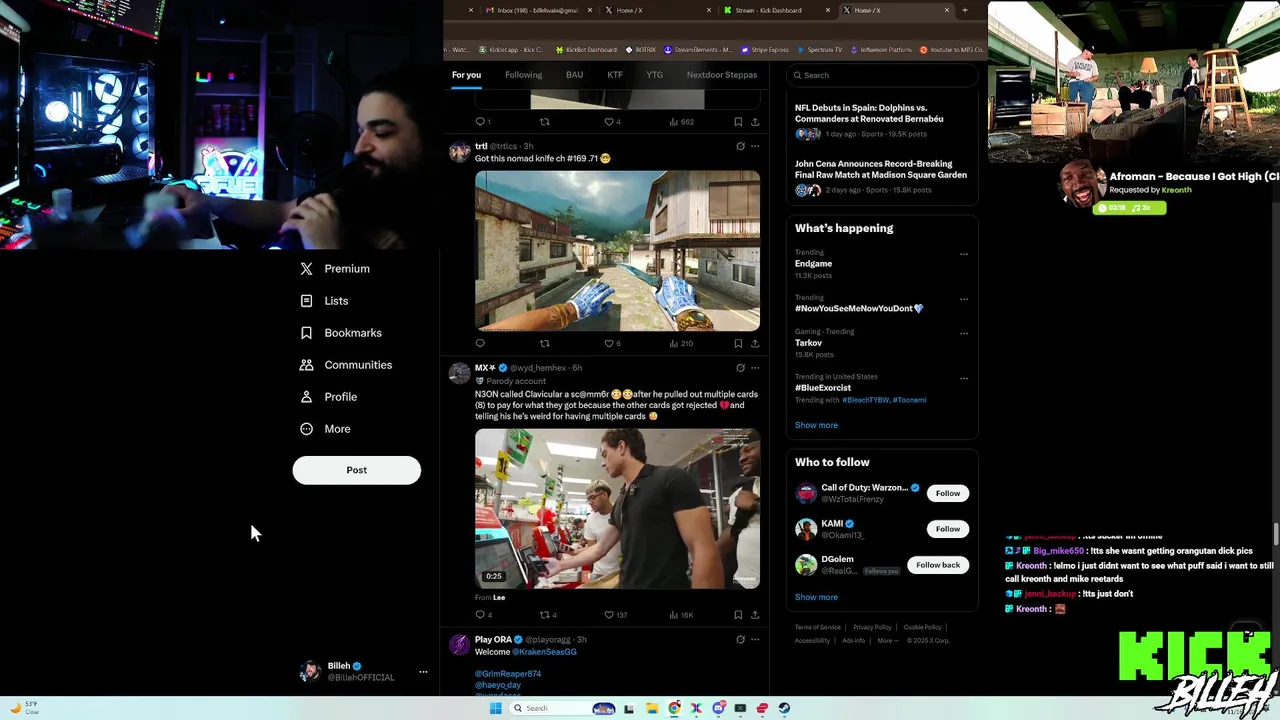Click the Post button

coord(356,470)
